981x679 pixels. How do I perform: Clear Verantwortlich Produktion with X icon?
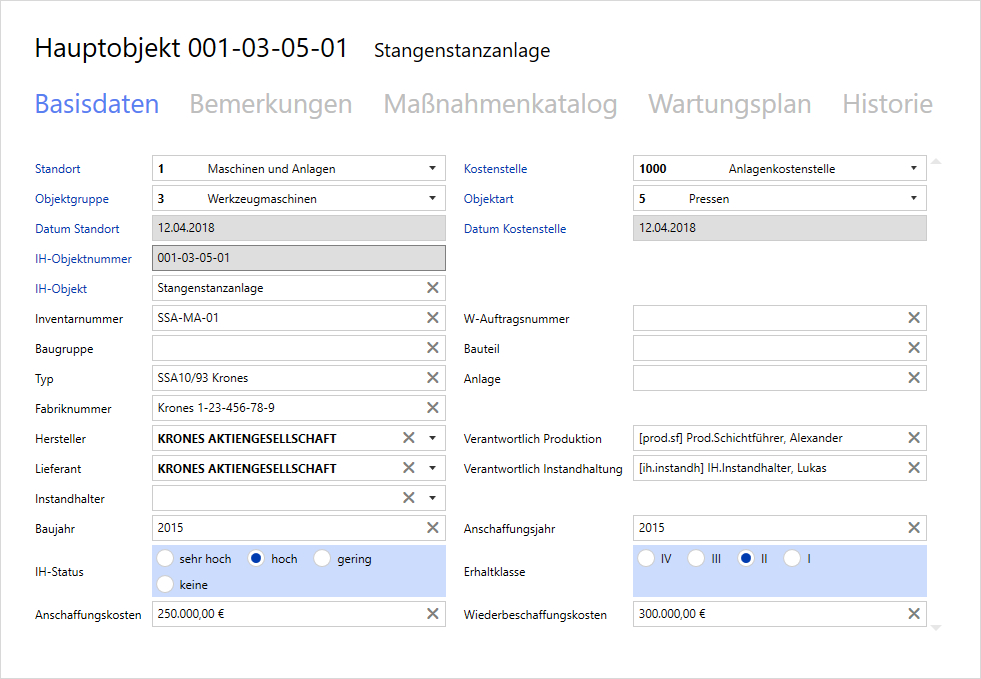point(914,438)
